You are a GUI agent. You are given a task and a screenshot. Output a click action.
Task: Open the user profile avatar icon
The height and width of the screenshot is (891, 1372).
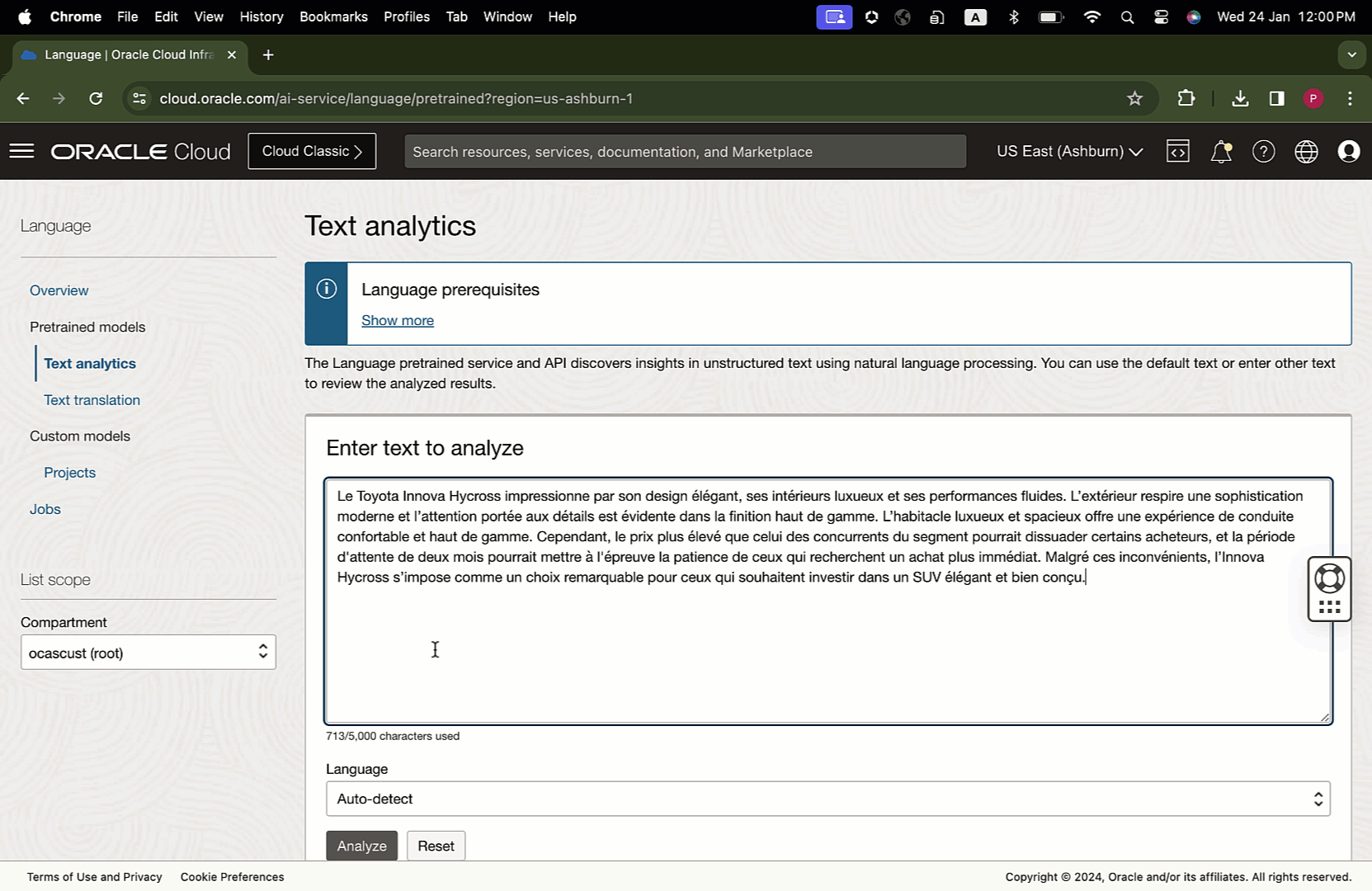click(x=1349, y=152)
